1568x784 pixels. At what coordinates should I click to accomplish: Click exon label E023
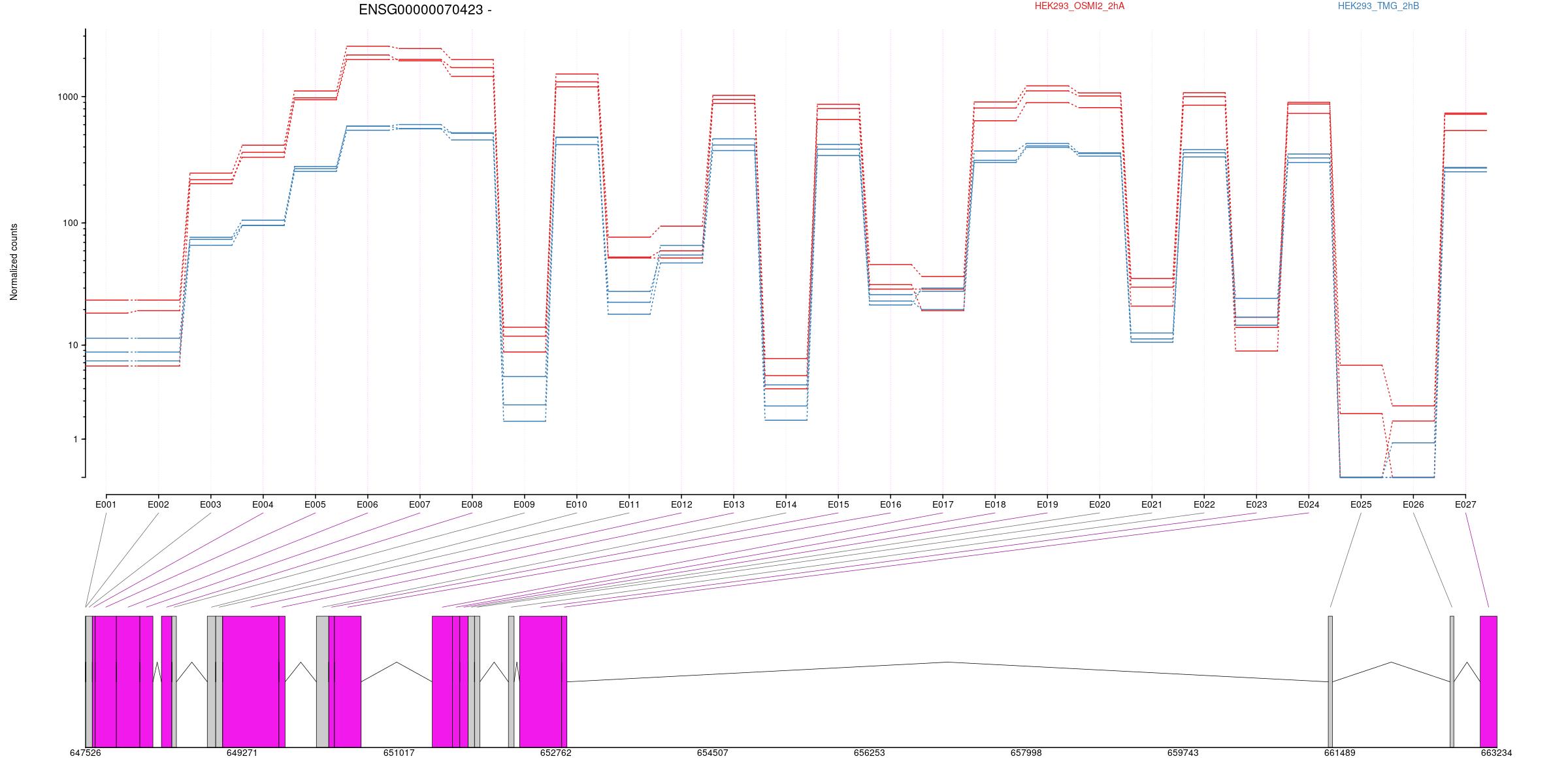1256,504
